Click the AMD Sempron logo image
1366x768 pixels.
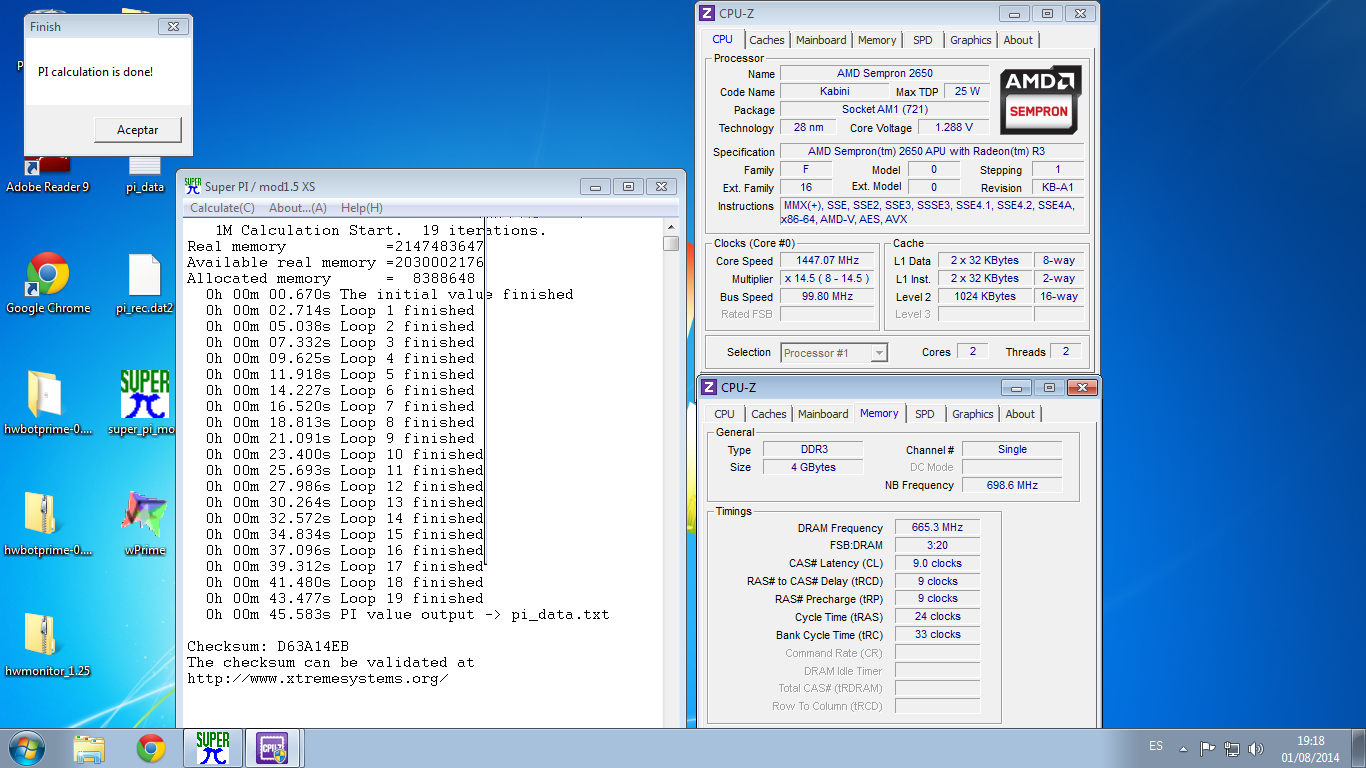coord(1039,99)
